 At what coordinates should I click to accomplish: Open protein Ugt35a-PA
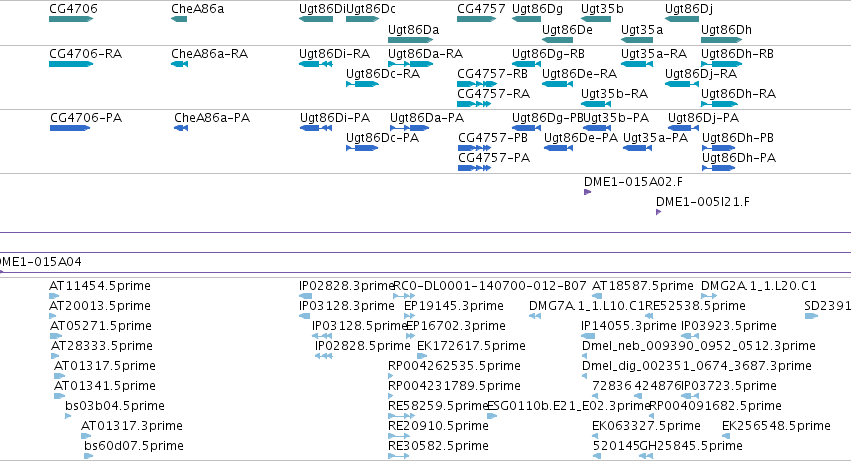[637, 148]
